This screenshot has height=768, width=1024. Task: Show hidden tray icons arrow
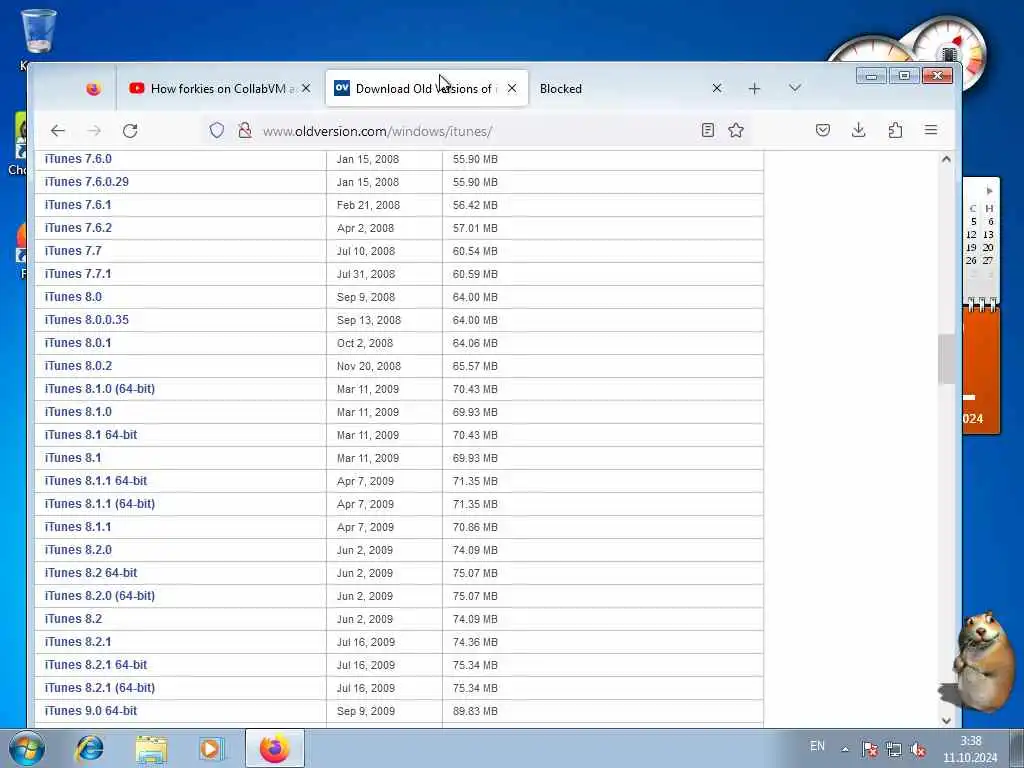click(845, 749)
